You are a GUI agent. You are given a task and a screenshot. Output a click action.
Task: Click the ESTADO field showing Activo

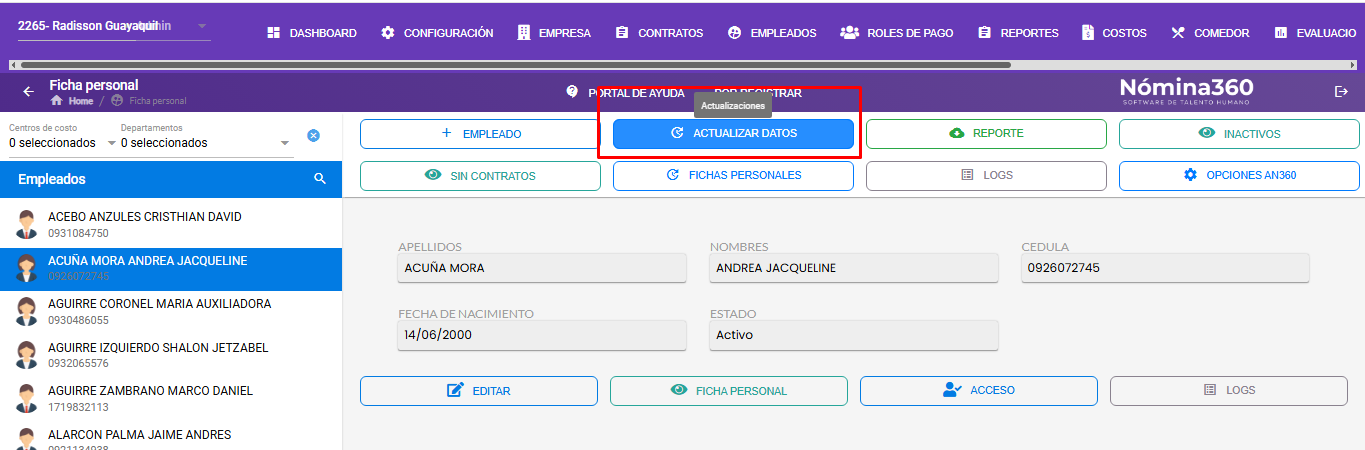tap(854, 335)
